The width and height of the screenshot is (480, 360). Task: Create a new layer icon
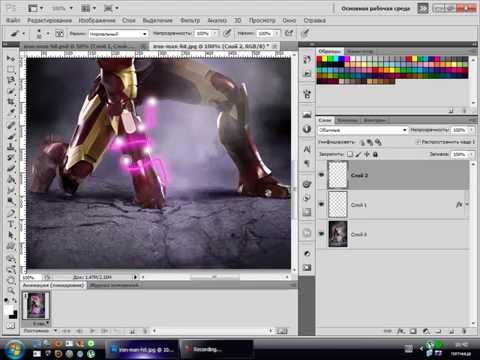point(451,331)
